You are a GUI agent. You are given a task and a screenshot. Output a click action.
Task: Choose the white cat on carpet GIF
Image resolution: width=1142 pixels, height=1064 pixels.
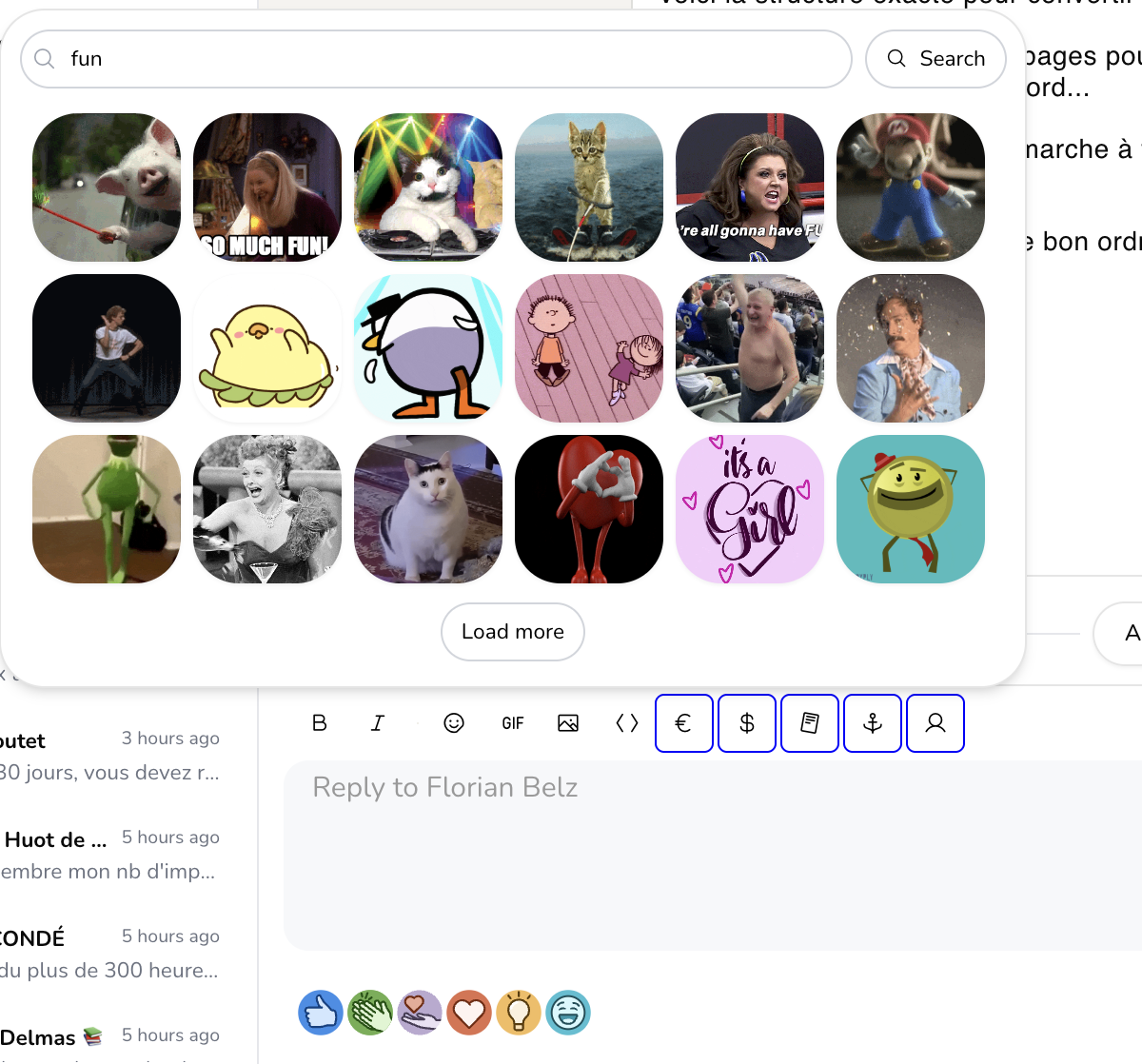pos(428,509)
